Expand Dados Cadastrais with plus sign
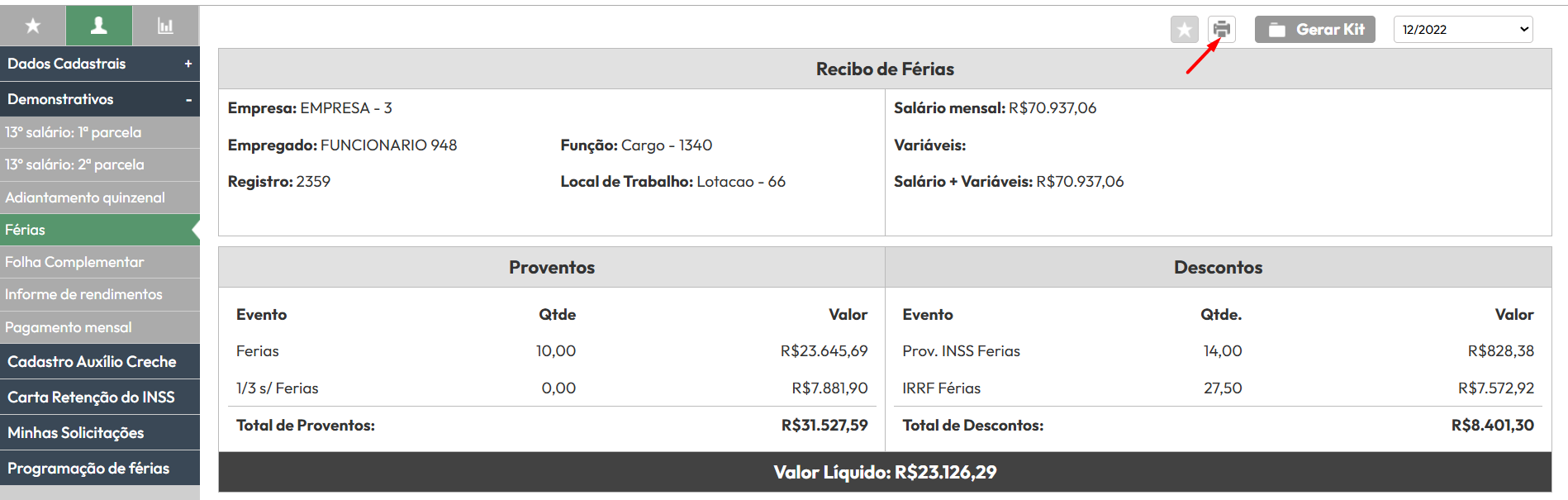Viewport: 1568px width, 500px height. pyautogui.click(x=188, y=64)
